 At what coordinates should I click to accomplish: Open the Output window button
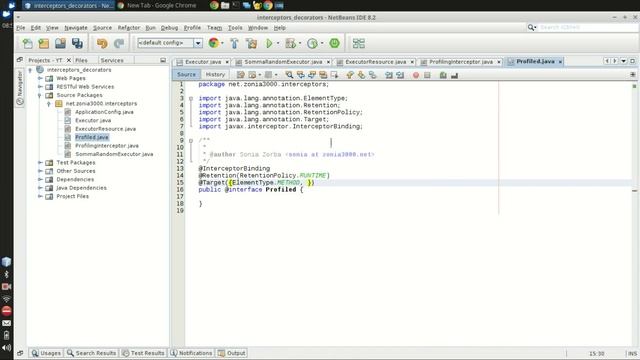click(x=232, y=353)
